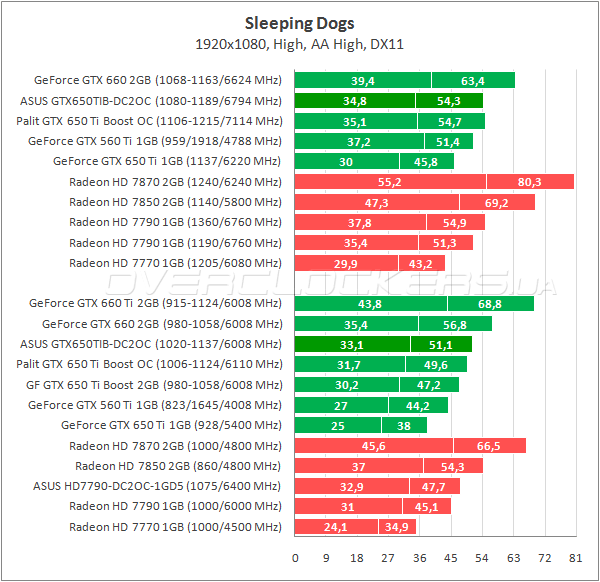Click the x-axis value 81
This screenshot has width=600, height=582.
click(575, 557)
